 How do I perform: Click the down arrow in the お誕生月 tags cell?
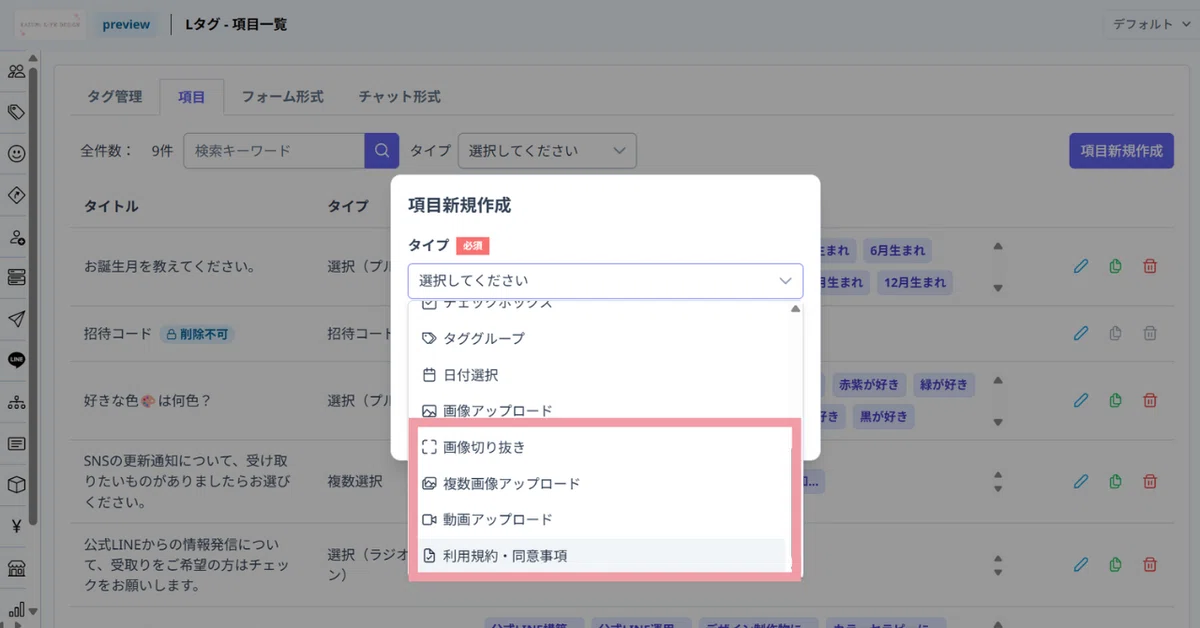(x=997, y=288)
